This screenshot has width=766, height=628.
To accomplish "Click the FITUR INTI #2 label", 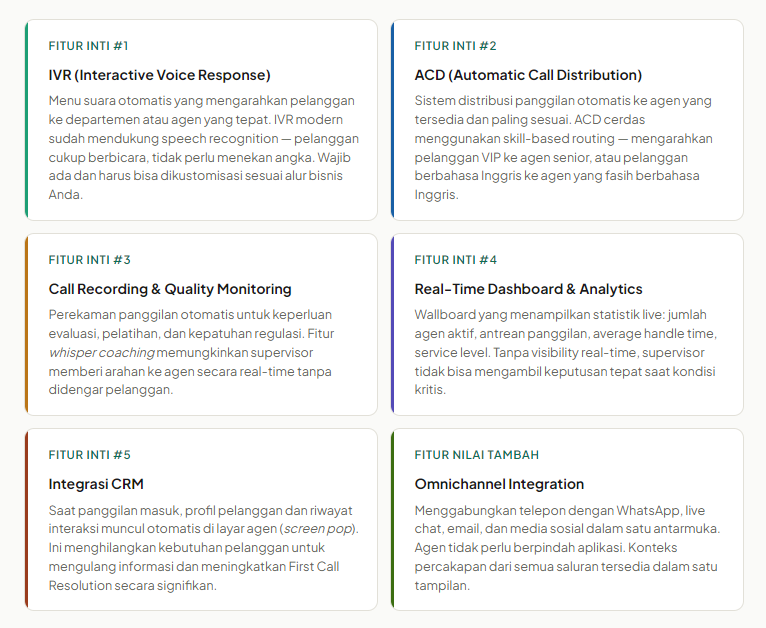I will pos(455,46).
